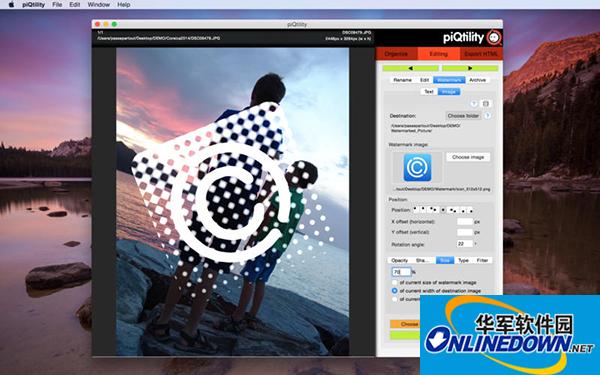Select the Watermark segment
The image size is (600, 375).
[449, 80]
